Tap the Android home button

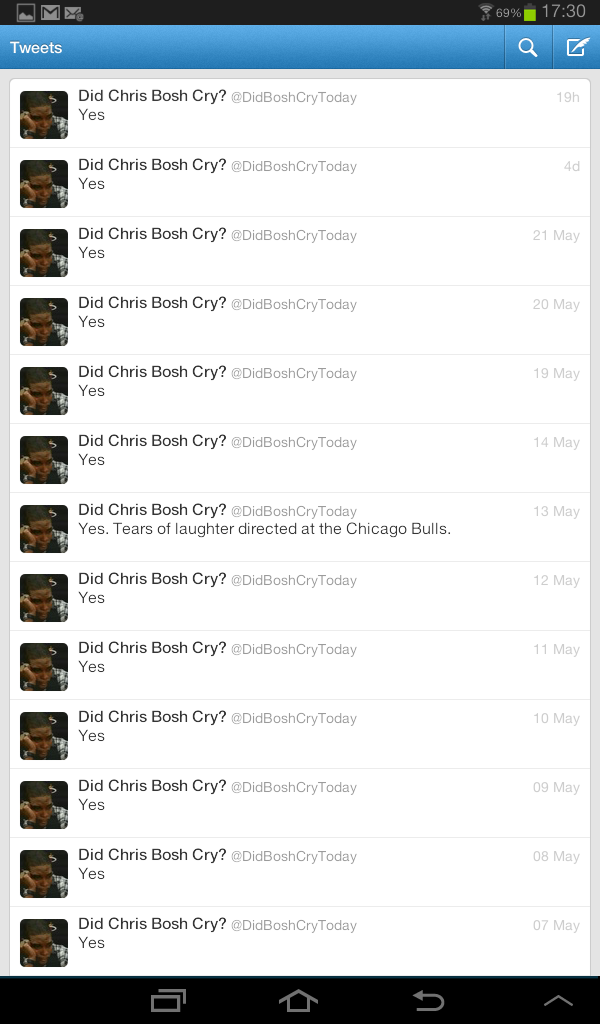pyautogui.click(x=298, y=1000)
